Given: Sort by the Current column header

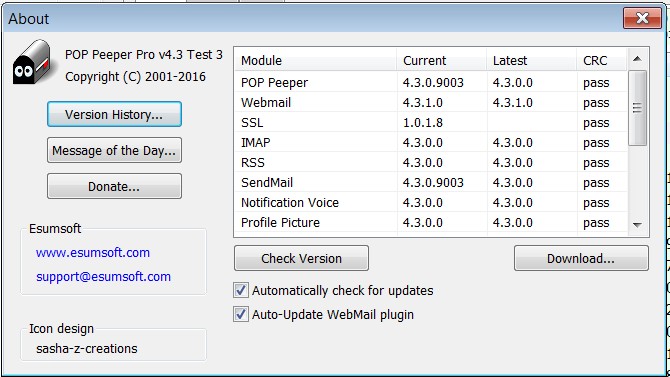Looking at the screenshot, I should [x=441, y=60].
